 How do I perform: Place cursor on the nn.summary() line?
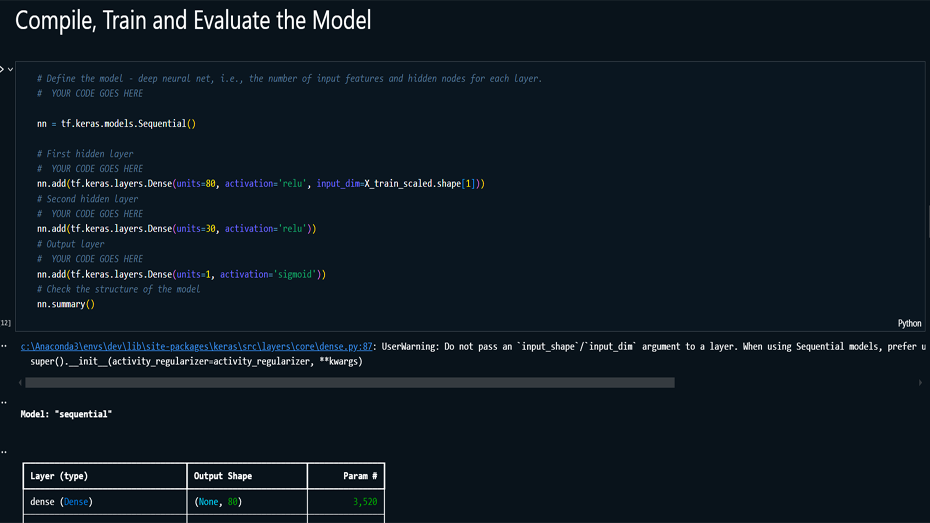(x=66, y=304)
